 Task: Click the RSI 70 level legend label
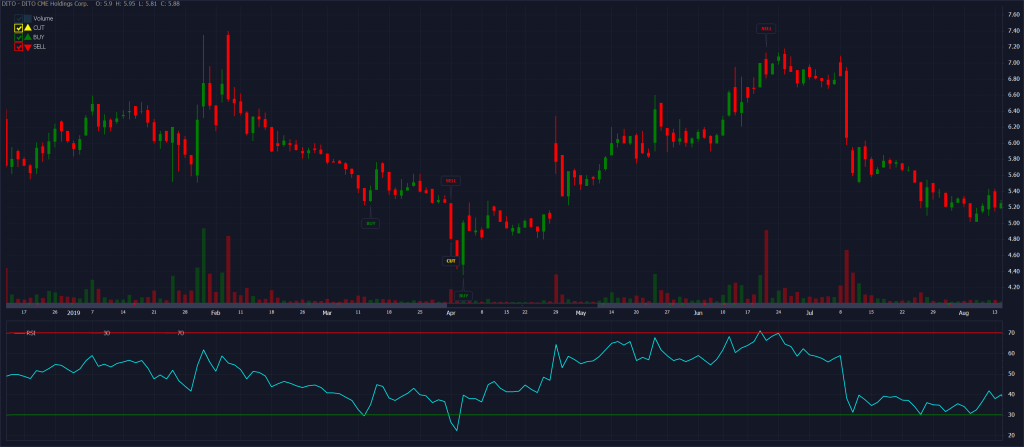(181, 332)
